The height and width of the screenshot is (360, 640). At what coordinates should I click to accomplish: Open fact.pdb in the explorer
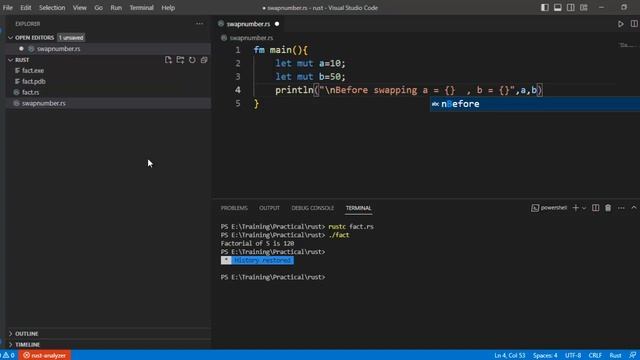click(33, 81)
